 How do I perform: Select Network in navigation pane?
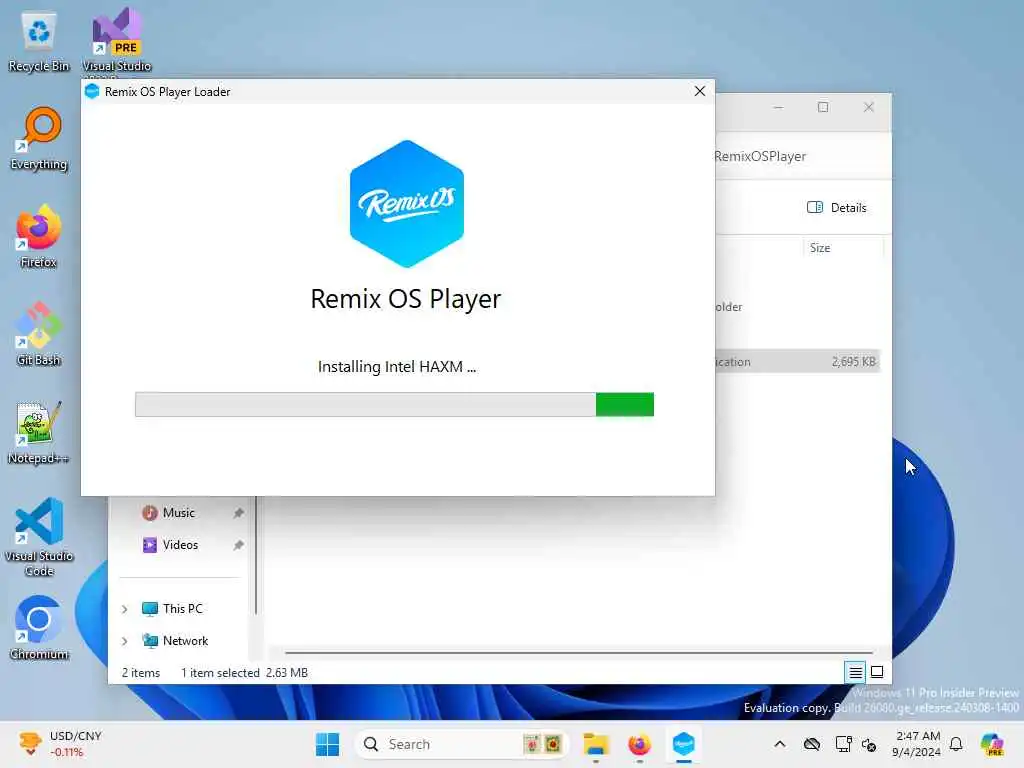click(x=185, y=641)
